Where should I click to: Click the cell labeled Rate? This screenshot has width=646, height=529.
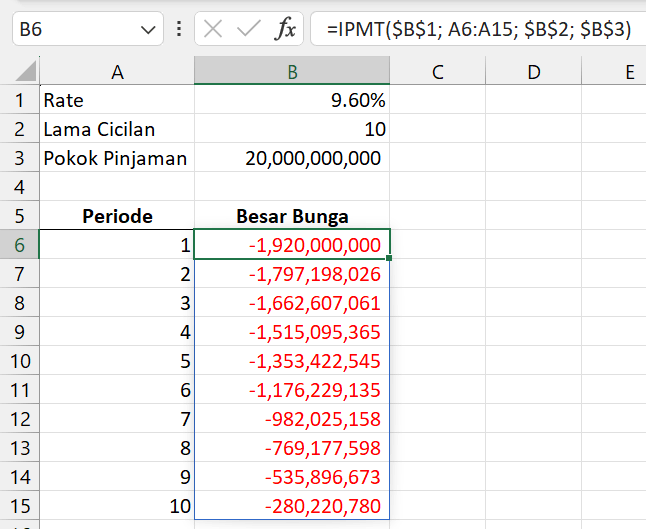[117, 100]
